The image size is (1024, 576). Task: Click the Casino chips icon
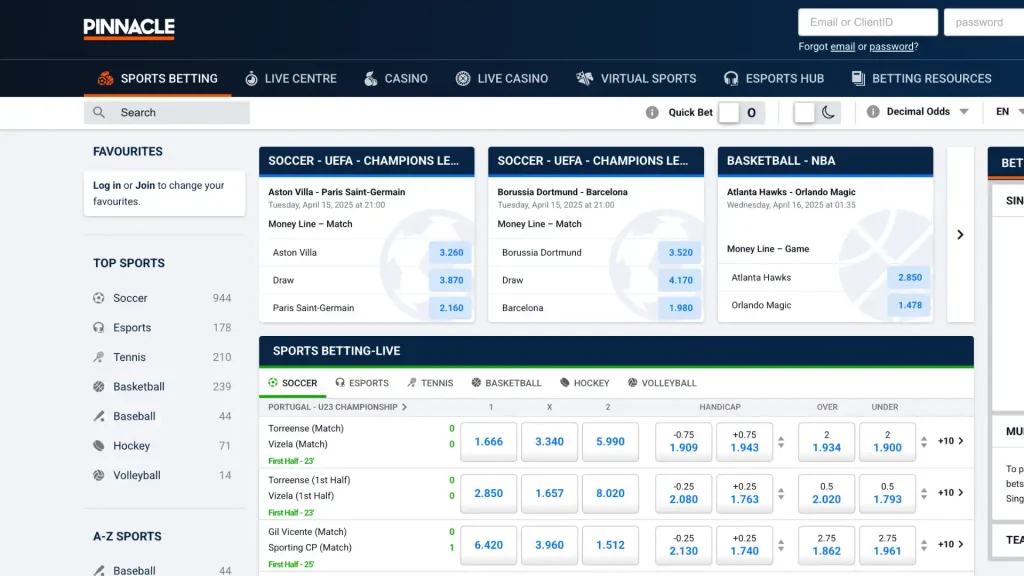pos(370,78)
